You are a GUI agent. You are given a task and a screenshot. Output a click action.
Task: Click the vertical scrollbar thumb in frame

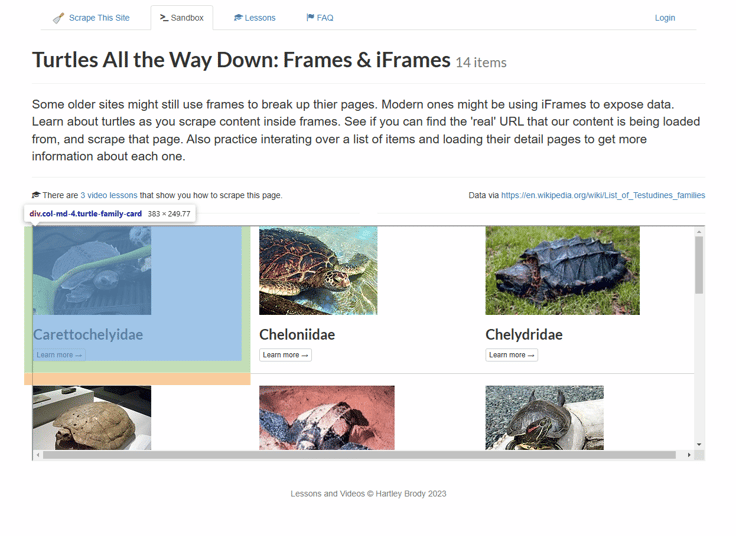tap(699, 265)
